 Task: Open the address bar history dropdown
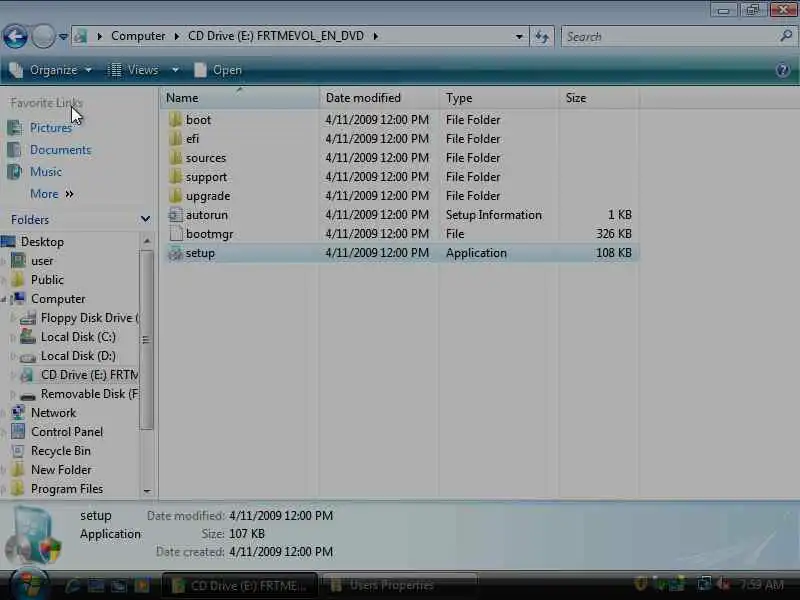coord(519,37)
